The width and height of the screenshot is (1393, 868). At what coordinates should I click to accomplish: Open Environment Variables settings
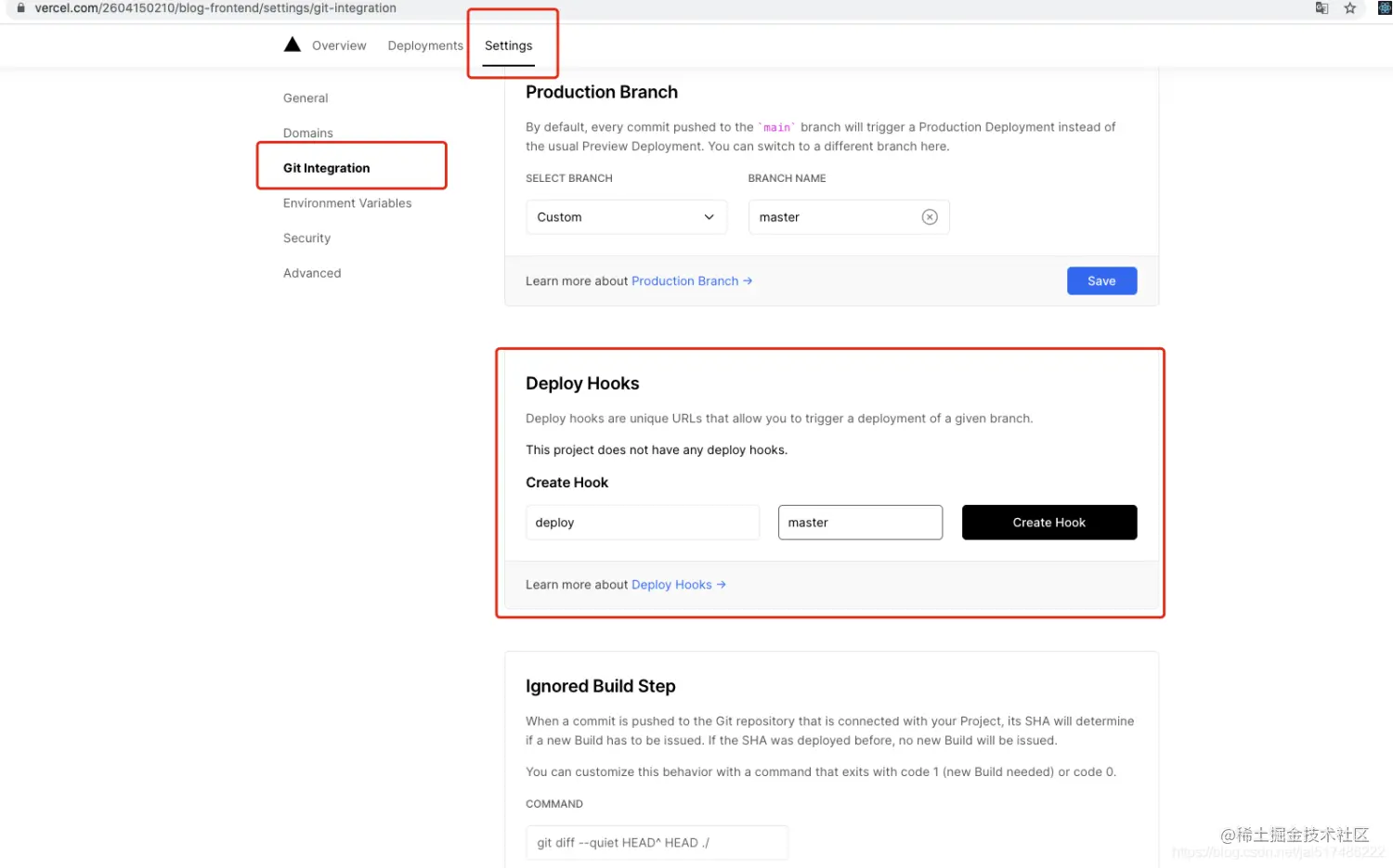[347, 203]
